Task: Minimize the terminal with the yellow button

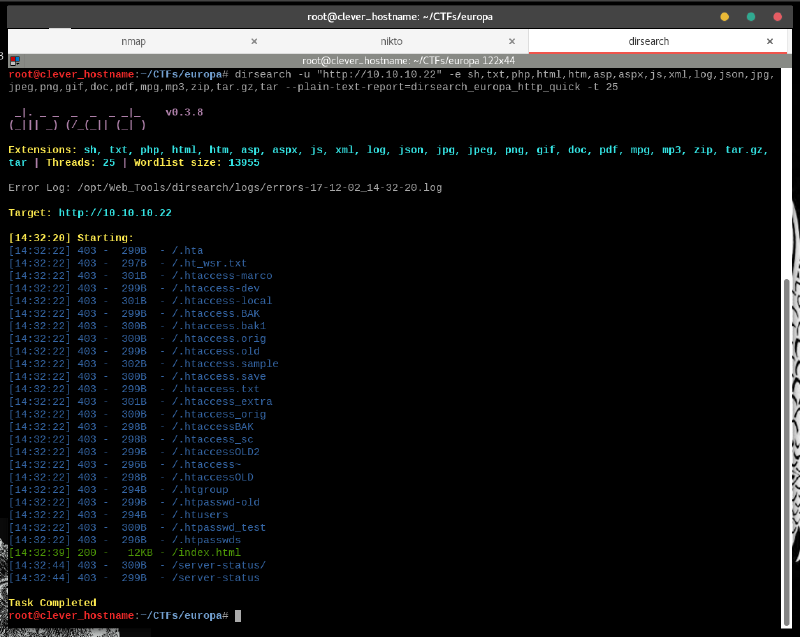Action: tap(725, 17)
